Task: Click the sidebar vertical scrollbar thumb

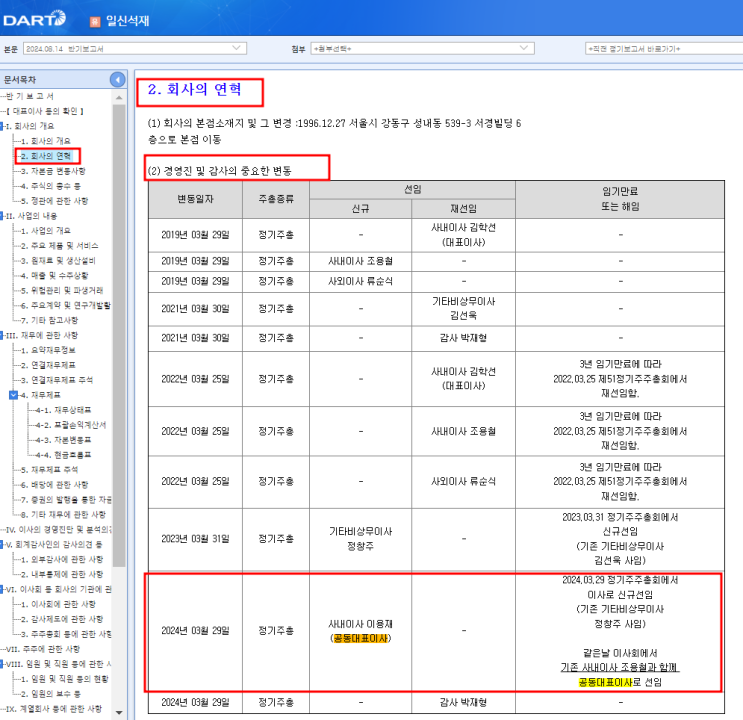Action: [x=119, y=336]
